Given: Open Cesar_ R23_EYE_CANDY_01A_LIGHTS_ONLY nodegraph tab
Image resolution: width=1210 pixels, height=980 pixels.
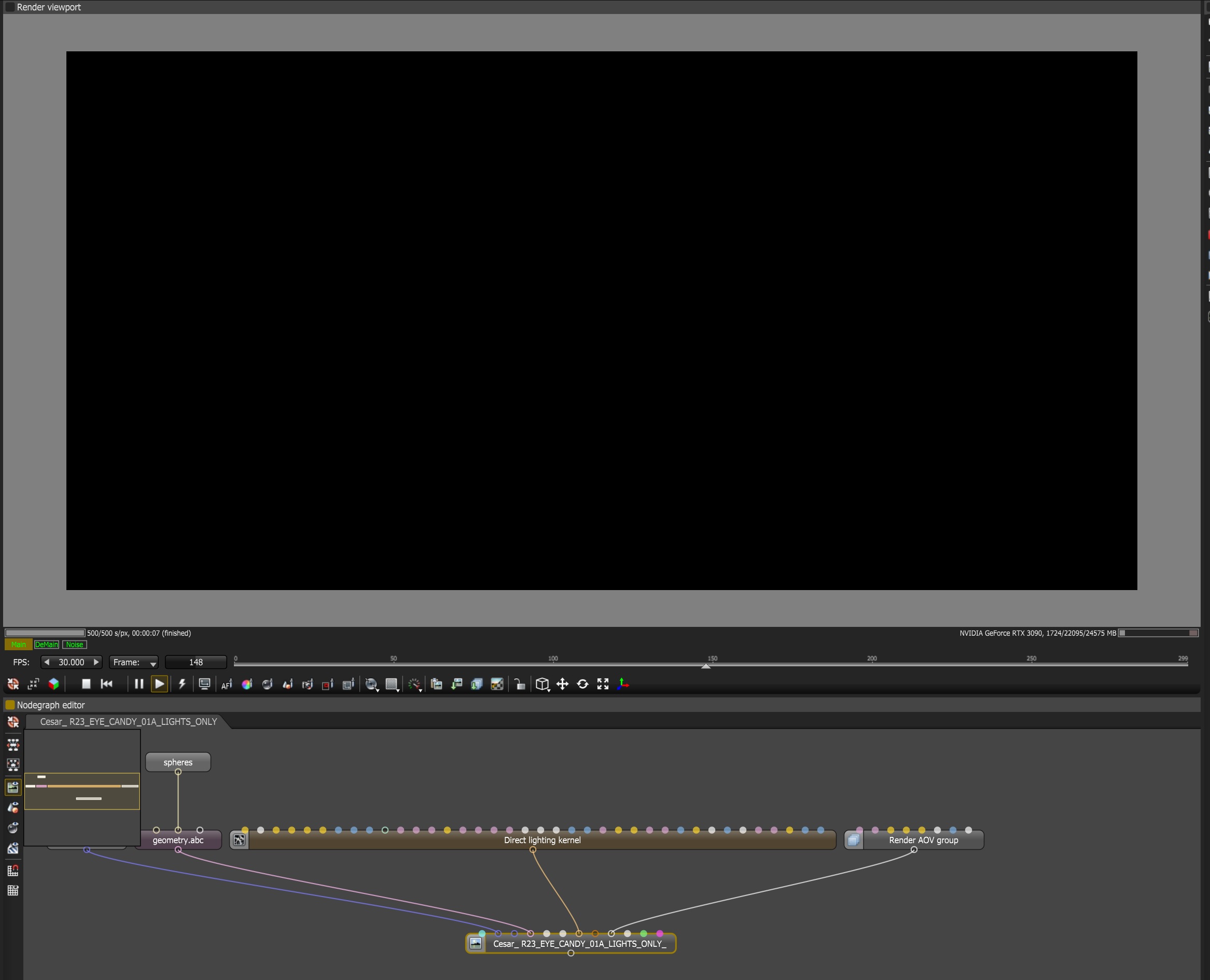Looking at the screenshot, I should 128,721.
